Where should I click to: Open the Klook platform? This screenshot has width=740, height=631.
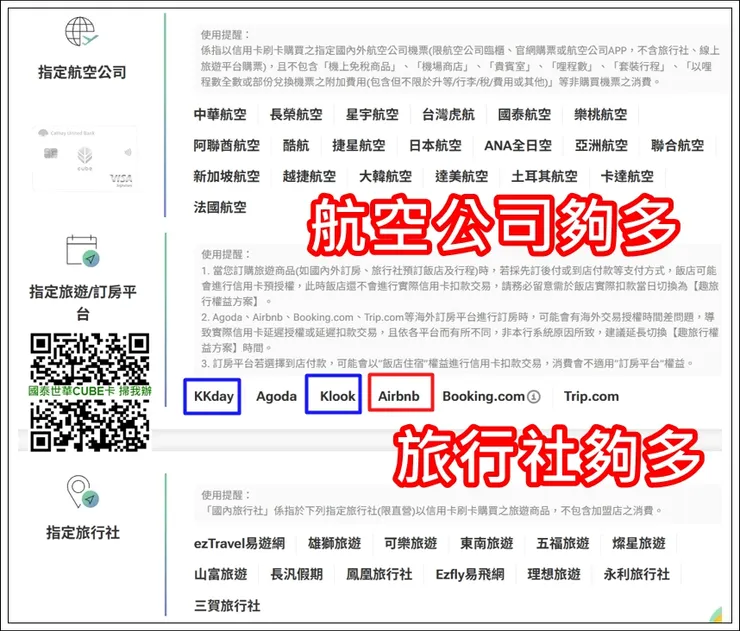tap(337, 396)
